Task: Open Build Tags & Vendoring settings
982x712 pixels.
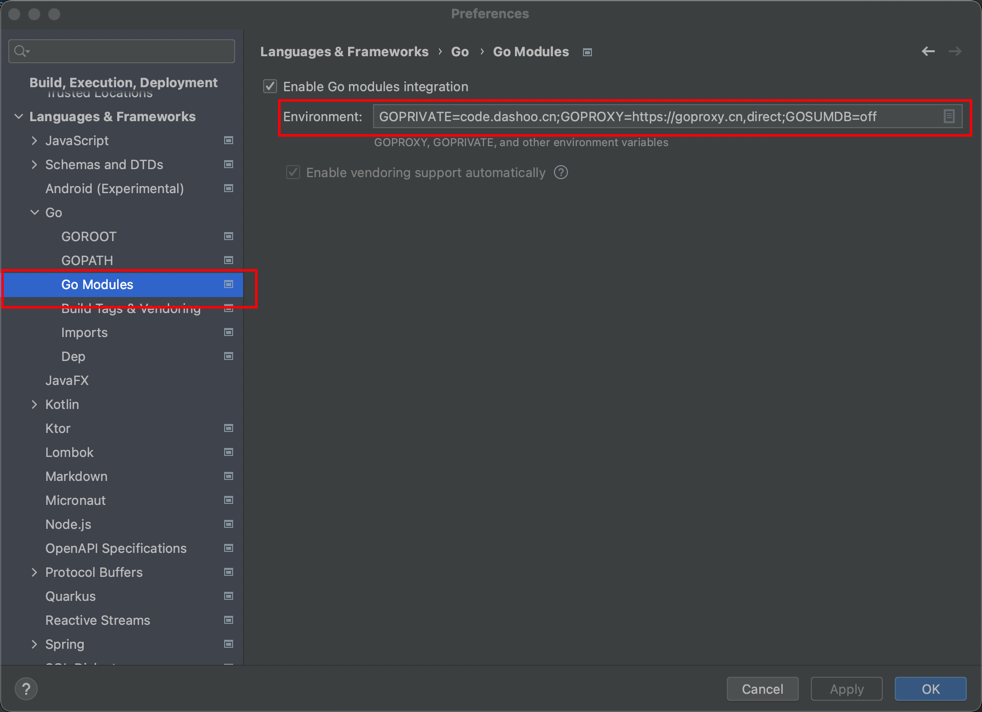Action: [x=130, y=309]
